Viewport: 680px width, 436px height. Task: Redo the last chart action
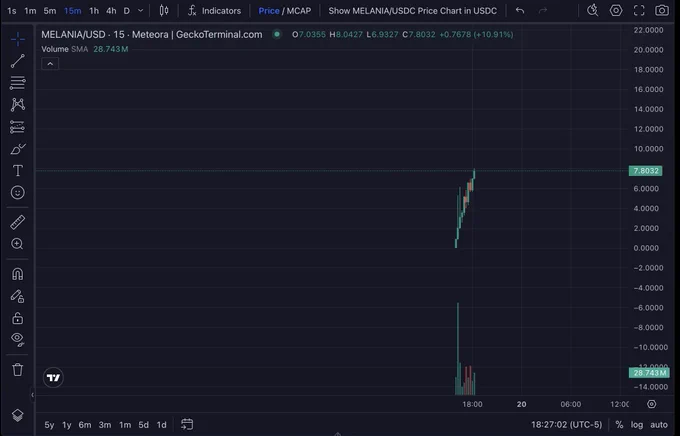543,10
